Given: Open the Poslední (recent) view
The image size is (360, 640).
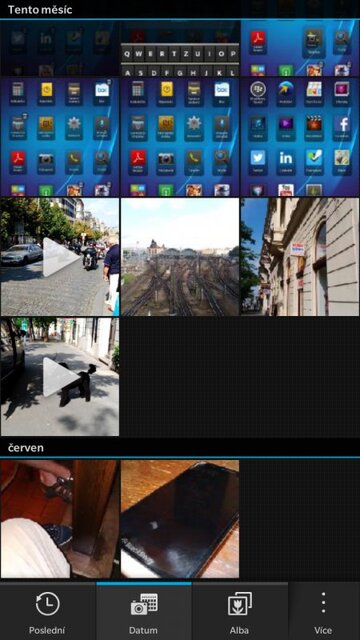Looking at the screenshot, I should [47, 611].
